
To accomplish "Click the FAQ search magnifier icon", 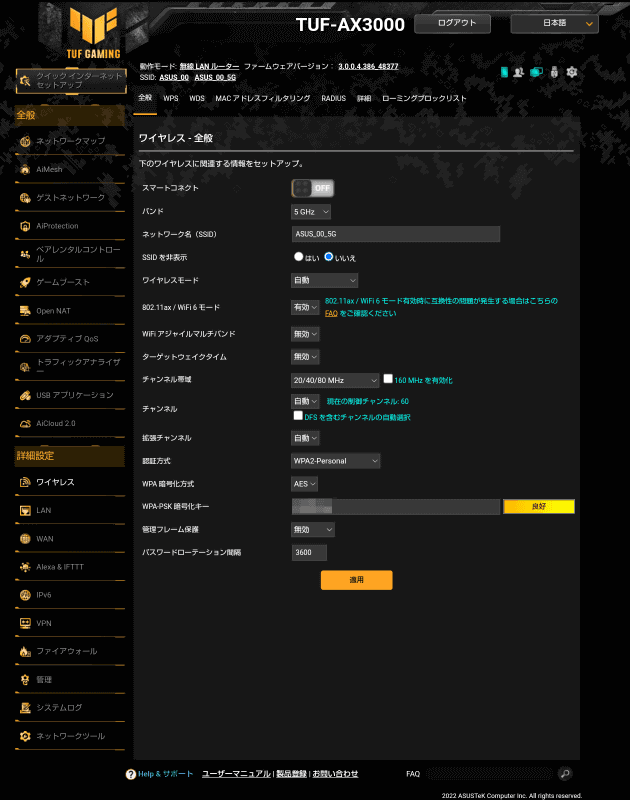I will pyautogui.click(x=565, y=774).
